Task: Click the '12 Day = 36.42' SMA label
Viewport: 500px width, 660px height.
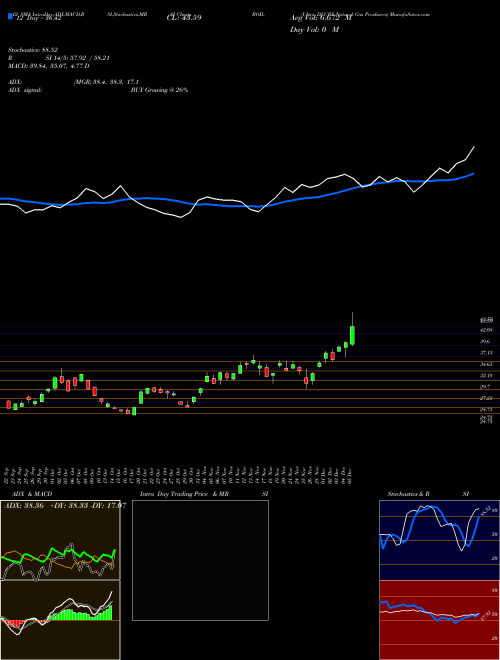Action: 38,18
